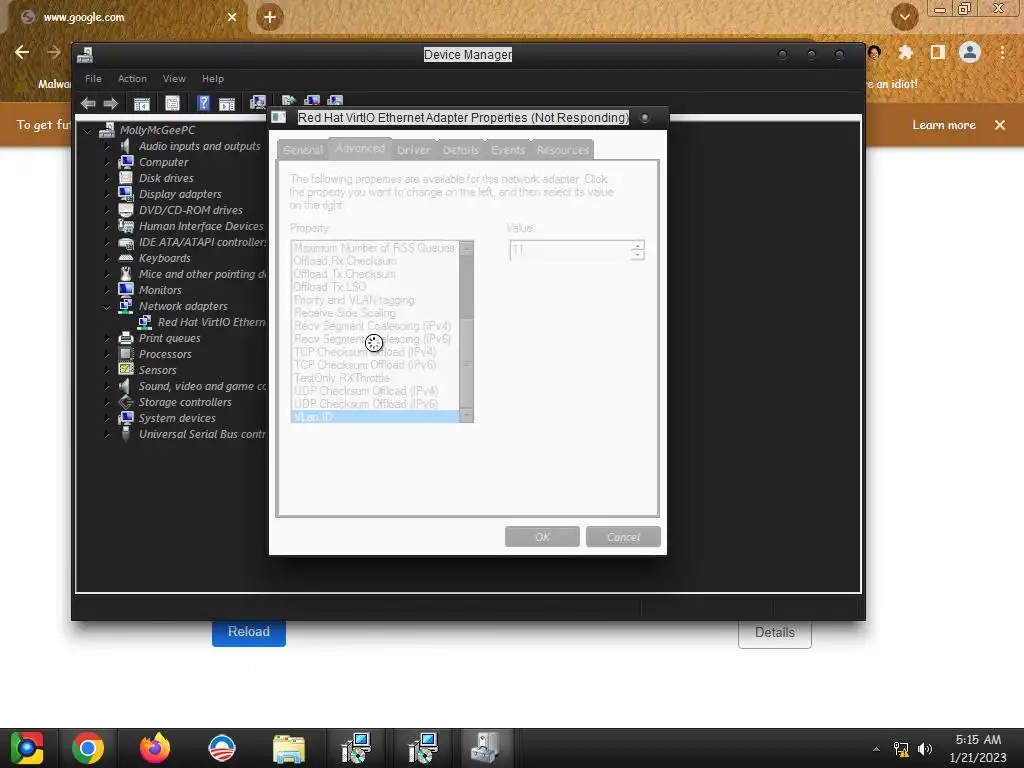Dismiss the Chrome infobar with its X
The image size is (1024, 768).
click(x=1000, y=125)
